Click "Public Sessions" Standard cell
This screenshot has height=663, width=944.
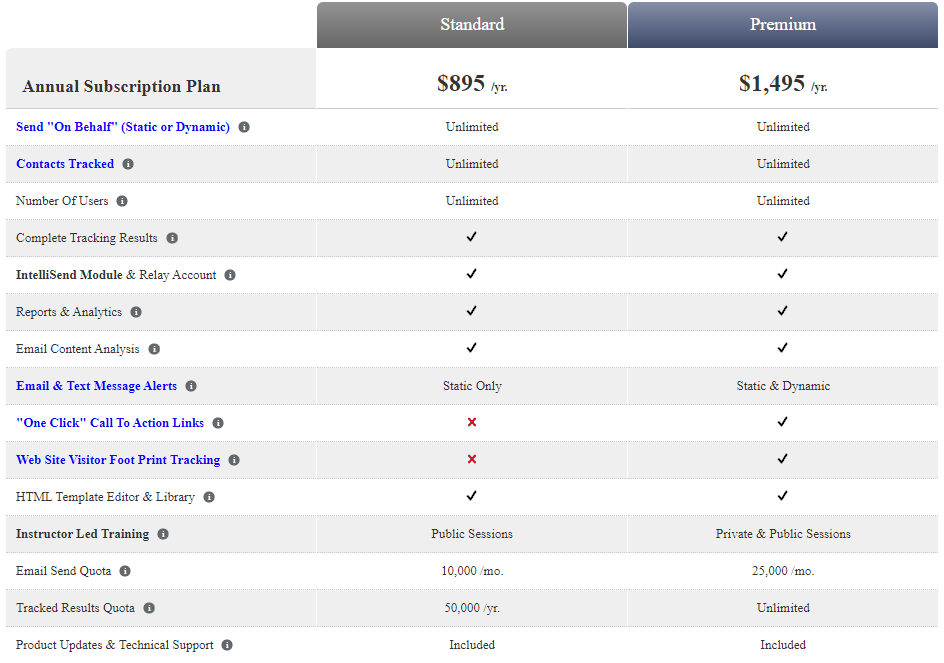tap(472, 534)
